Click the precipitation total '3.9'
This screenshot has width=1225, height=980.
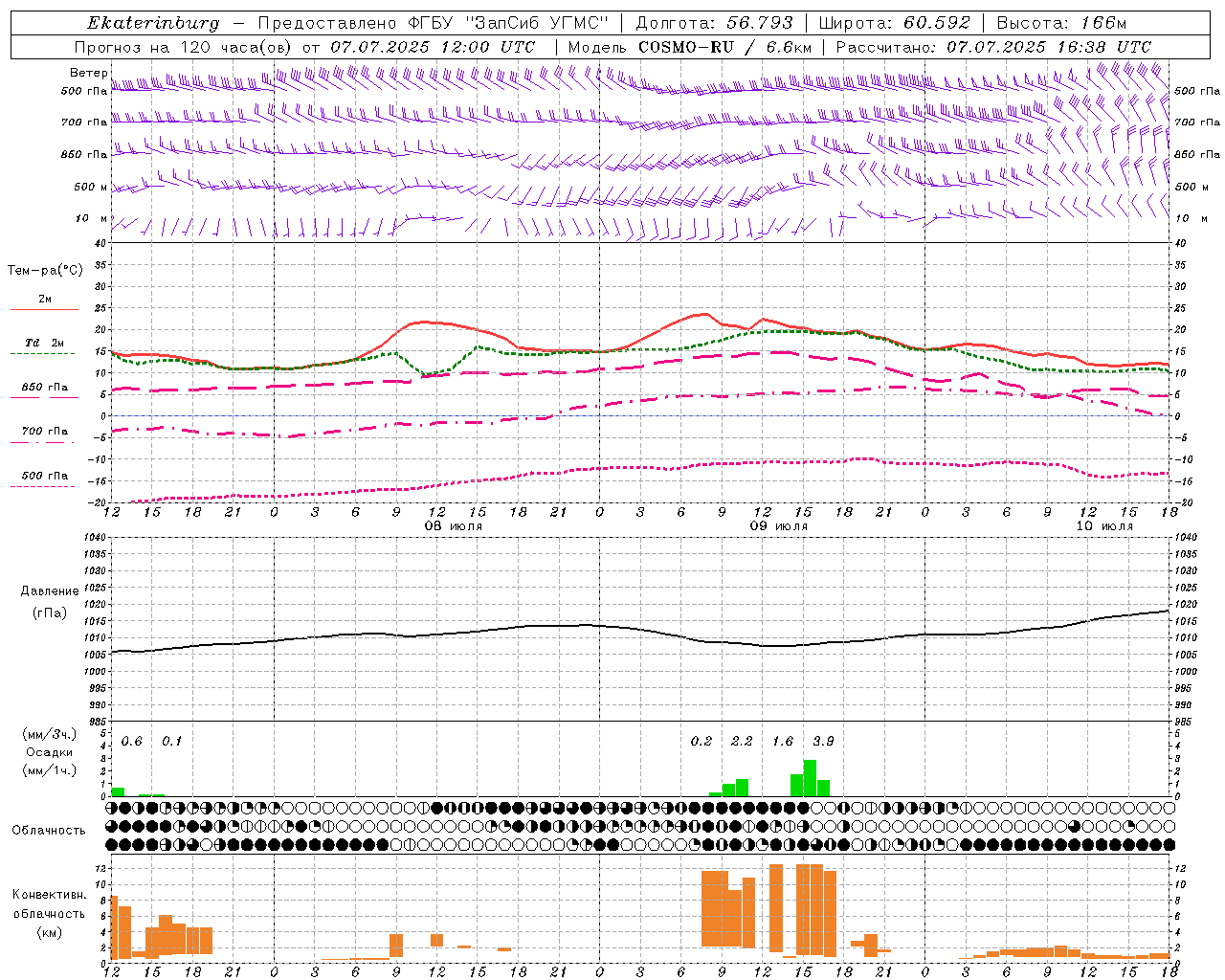click(823, 742)
